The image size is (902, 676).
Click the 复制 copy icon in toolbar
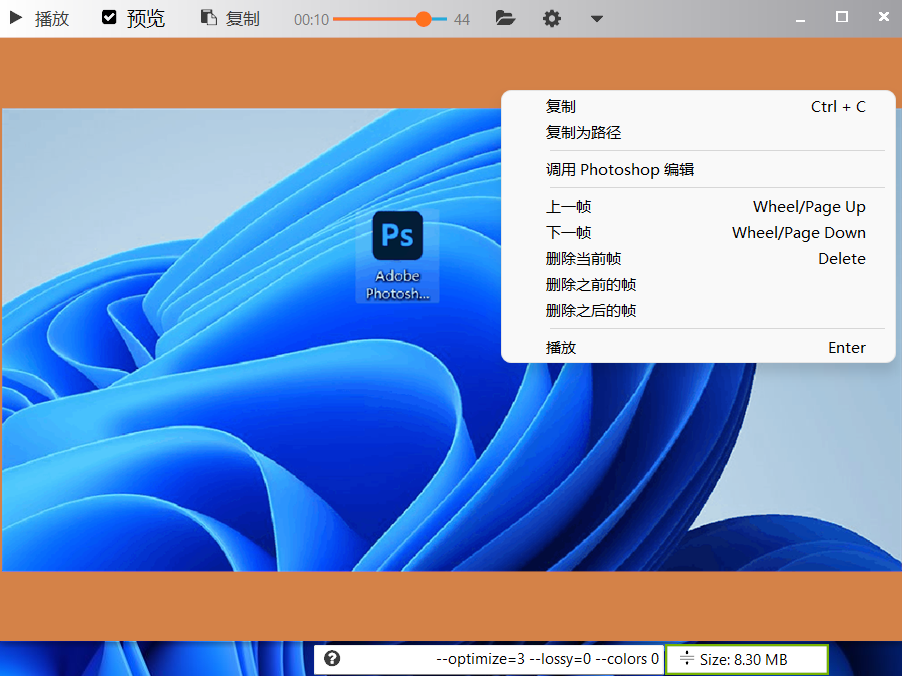click(x=208, y=18)
